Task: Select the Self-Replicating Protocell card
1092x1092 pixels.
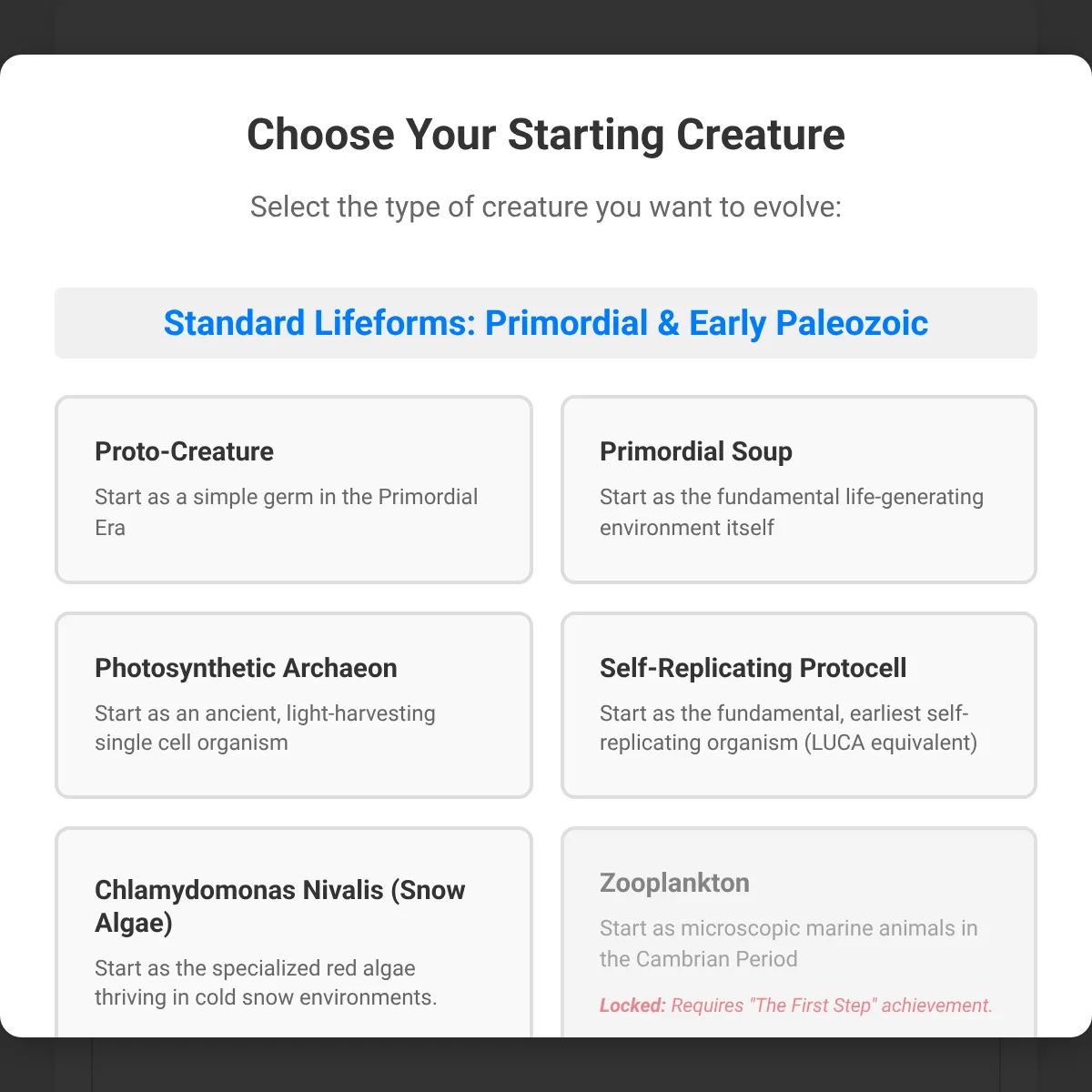Action: [798, 705]
